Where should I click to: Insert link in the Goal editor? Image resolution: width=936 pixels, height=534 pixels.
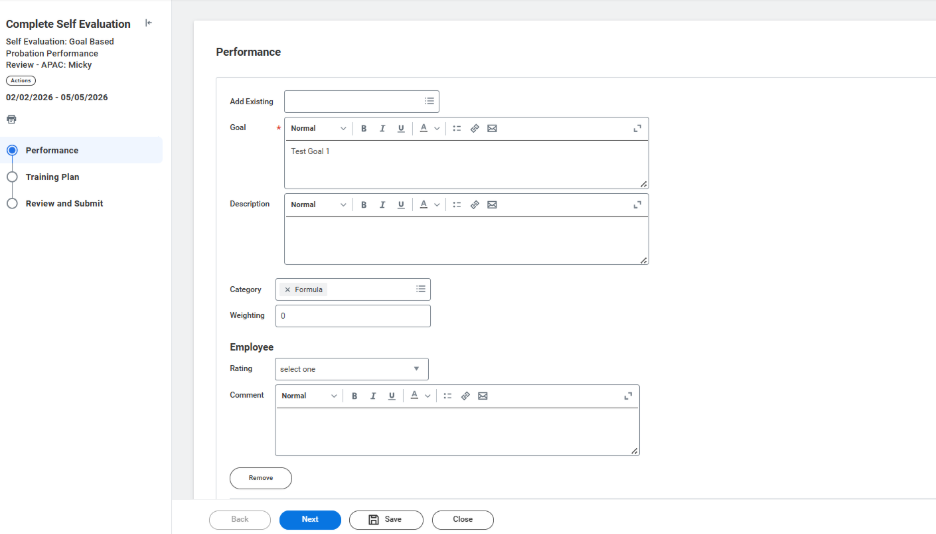coord(475,128)
